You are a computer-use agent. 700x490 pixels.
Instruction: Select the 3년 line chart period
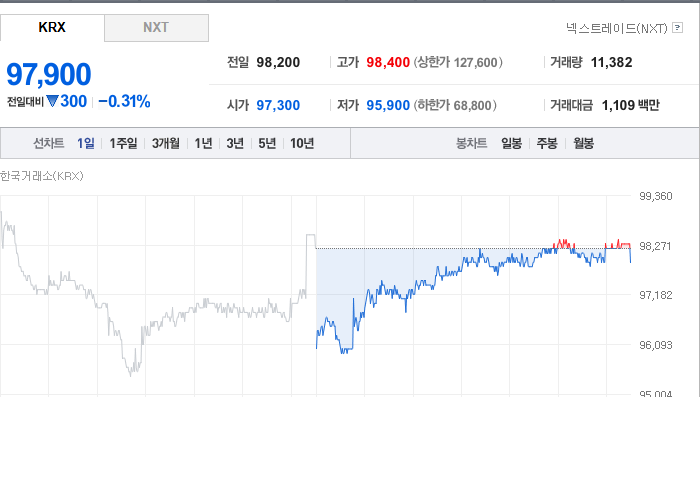[235, 143]
